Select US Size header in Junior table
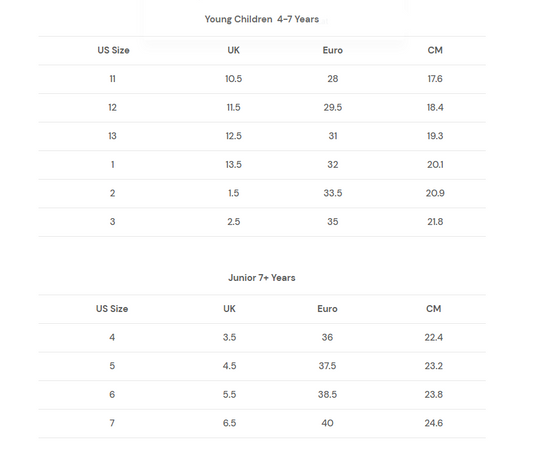Viewport: 533px width, 468px height. 112,309
